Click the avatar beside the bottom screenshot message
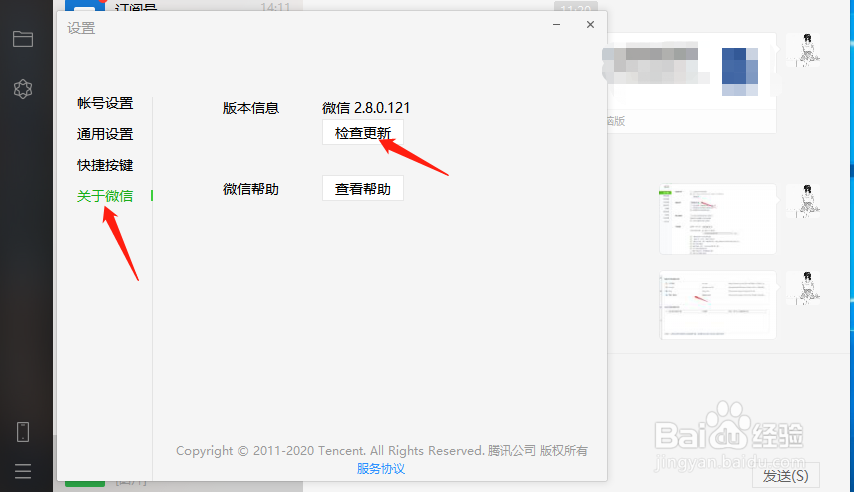This screenshot has height=492, width=854. 803,288
